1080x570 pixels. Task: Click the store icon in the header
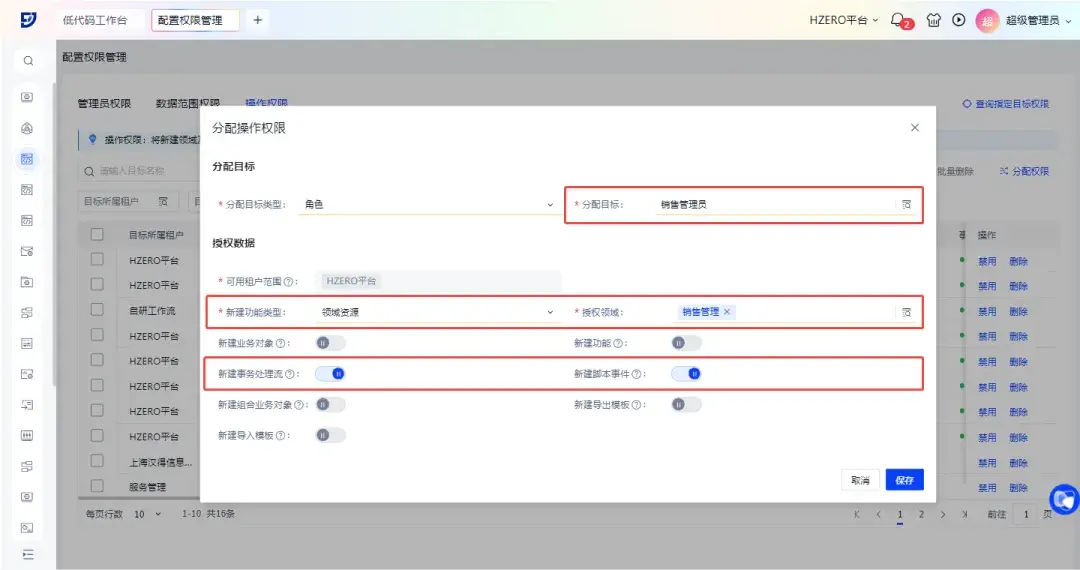933,20
